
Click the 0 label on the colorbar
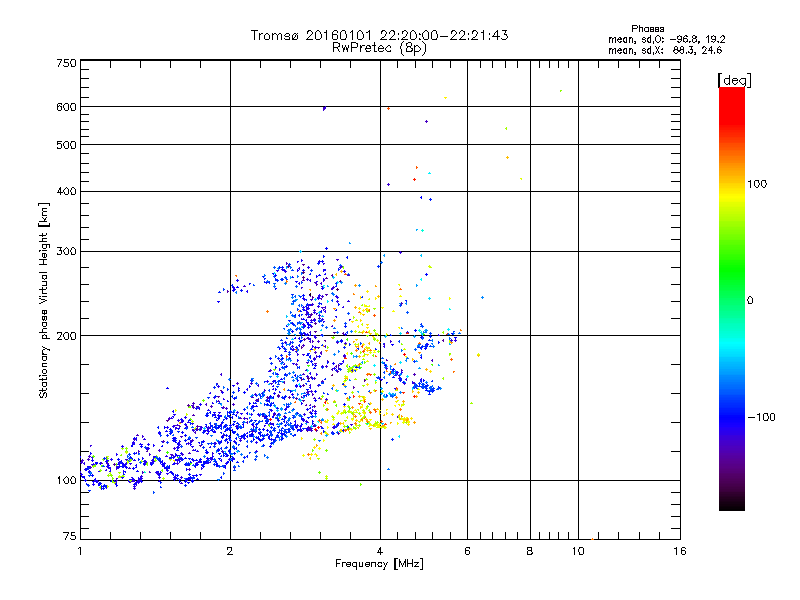coord(750,301)
